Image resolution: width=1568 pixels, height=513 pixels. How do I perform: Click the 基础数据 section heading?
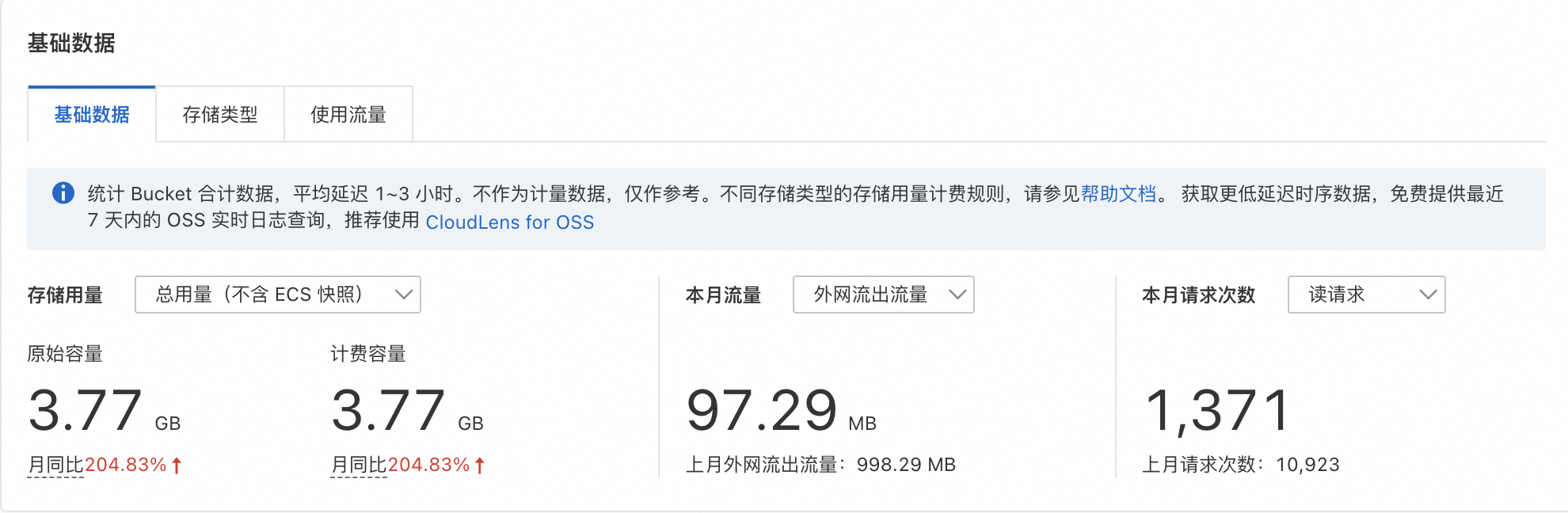point(71,43)
